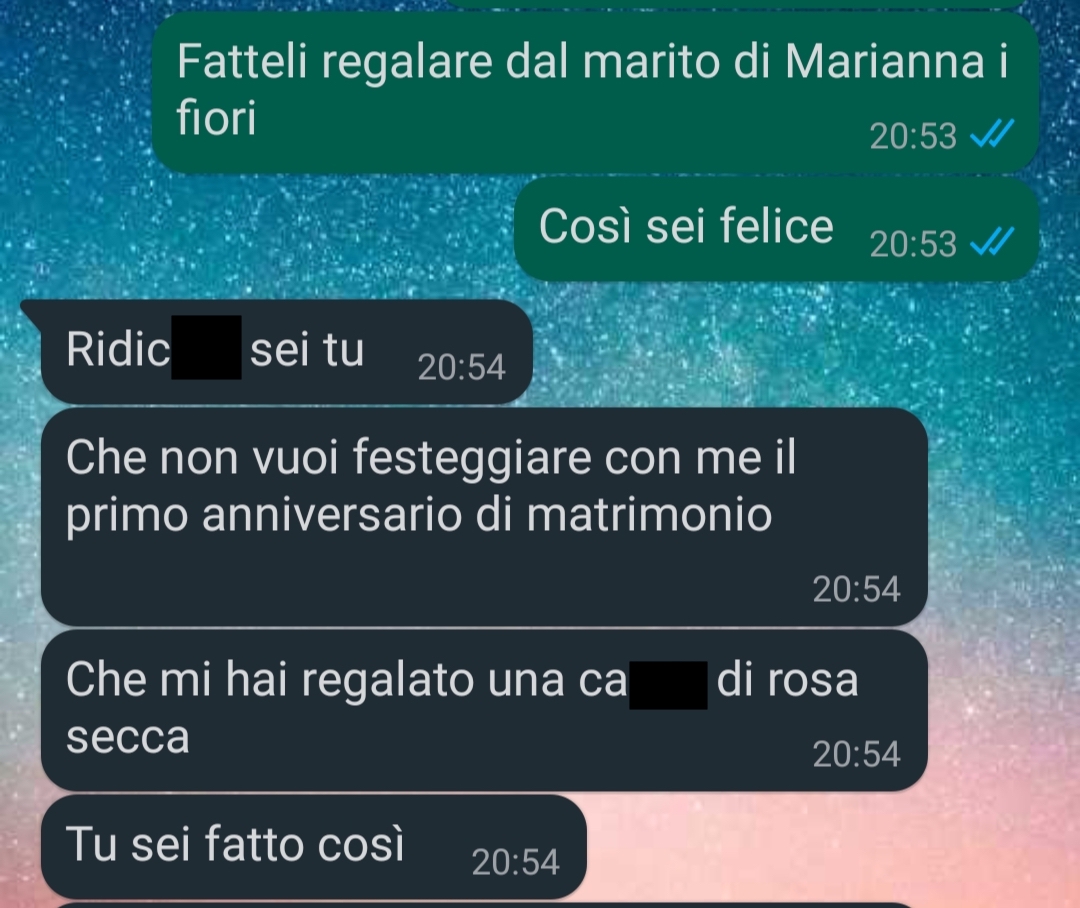This screenshot has height=908, width=1080.
Task: Select the 'Che non vuoi festeggiare' message
Action: (484, 517)
